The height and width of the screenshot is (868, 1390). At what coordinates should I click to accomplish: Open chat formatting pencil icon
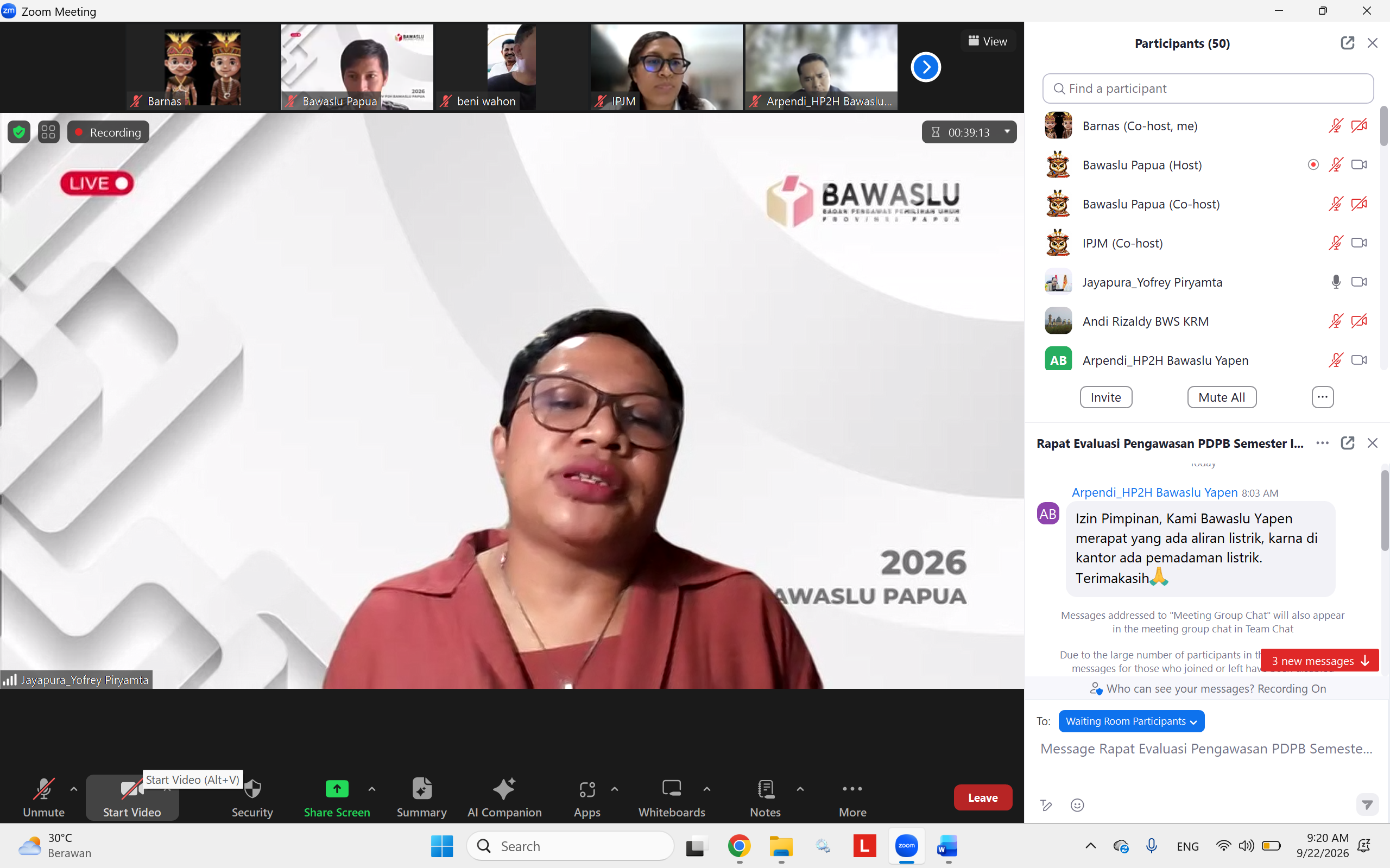tap(1046, 805)
